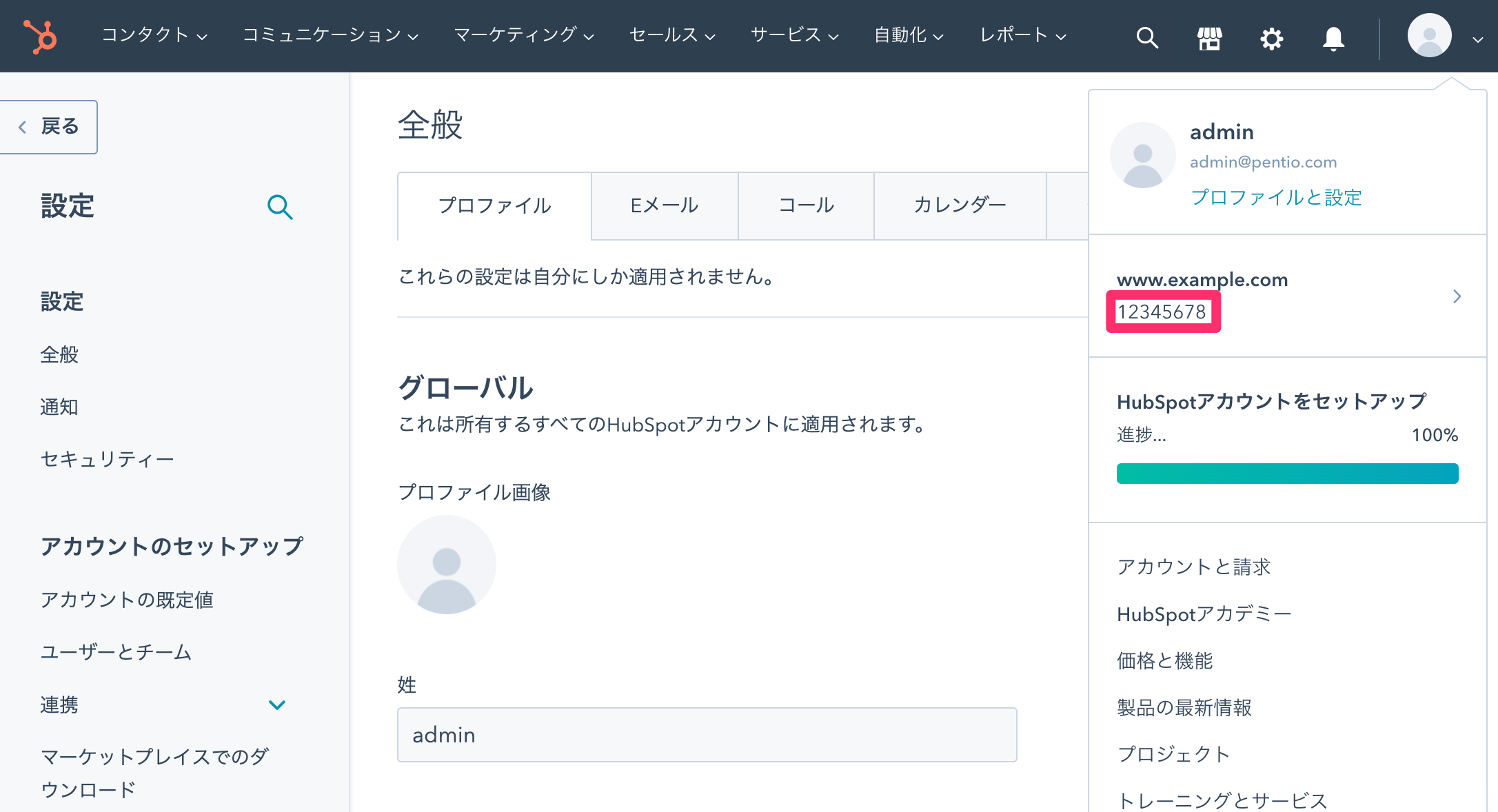The image size is (1498, 812).
Task: Click the profile image placeholder
Action: click(x=447, y=565)
